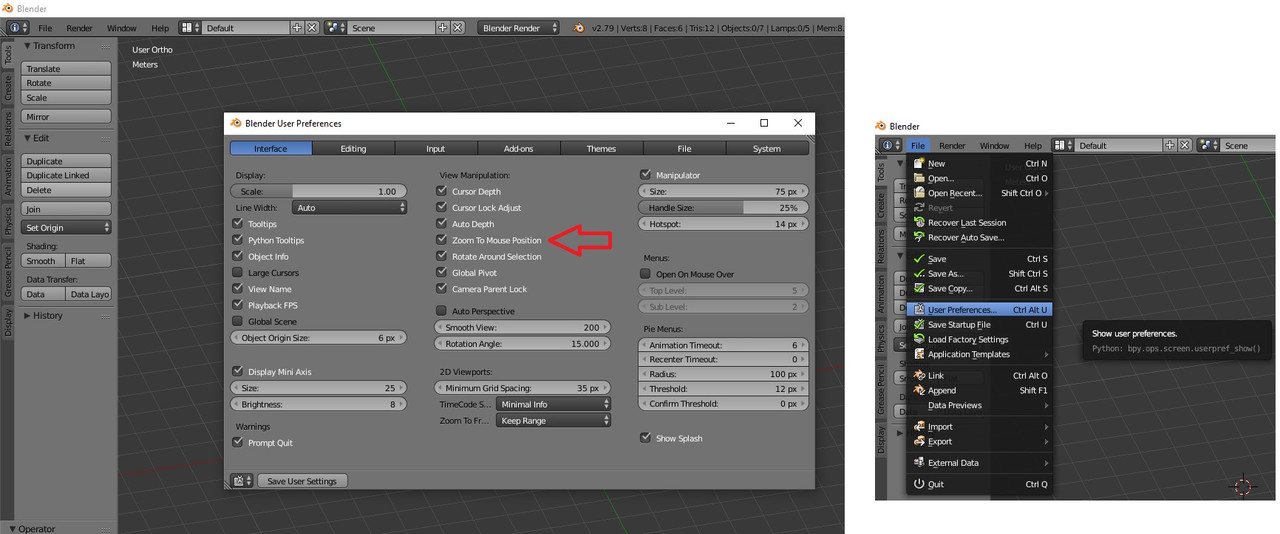The height and width of the screenshot is (534, 1280).
Task: Click Save User Settings button
Action: pos(303,481)
